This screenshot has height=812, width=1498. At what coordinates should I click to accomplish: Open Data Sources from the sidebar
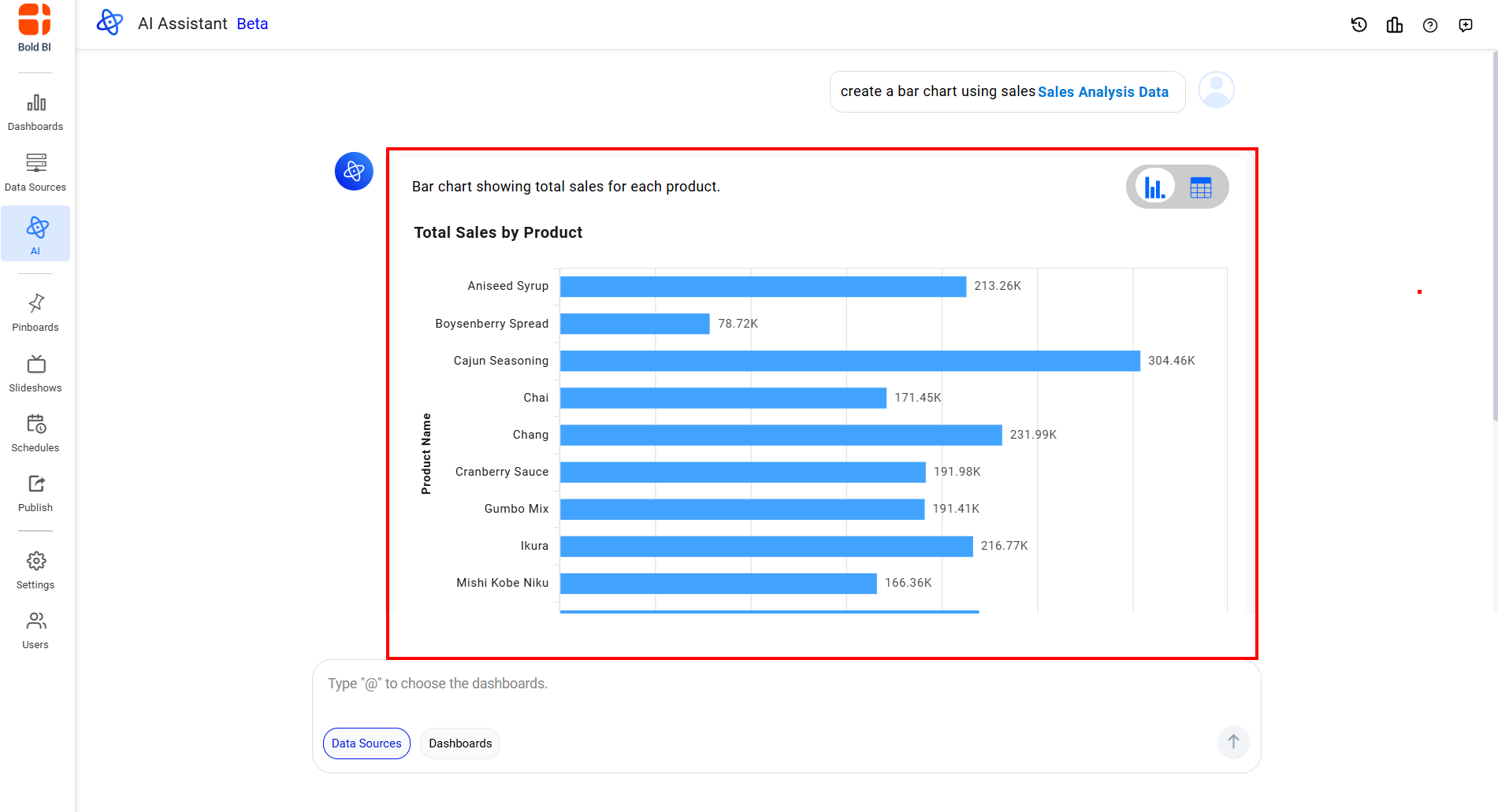(35, 172)
